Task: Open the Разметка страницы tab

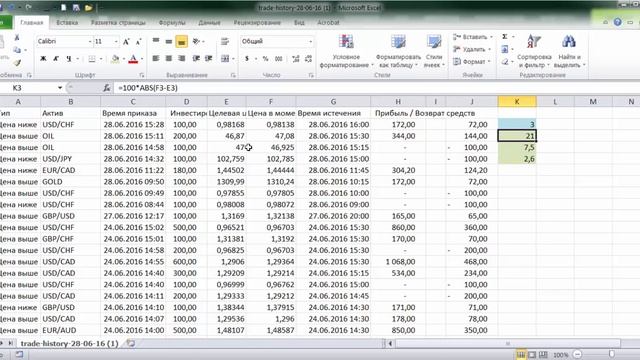Action: [118, 22]
